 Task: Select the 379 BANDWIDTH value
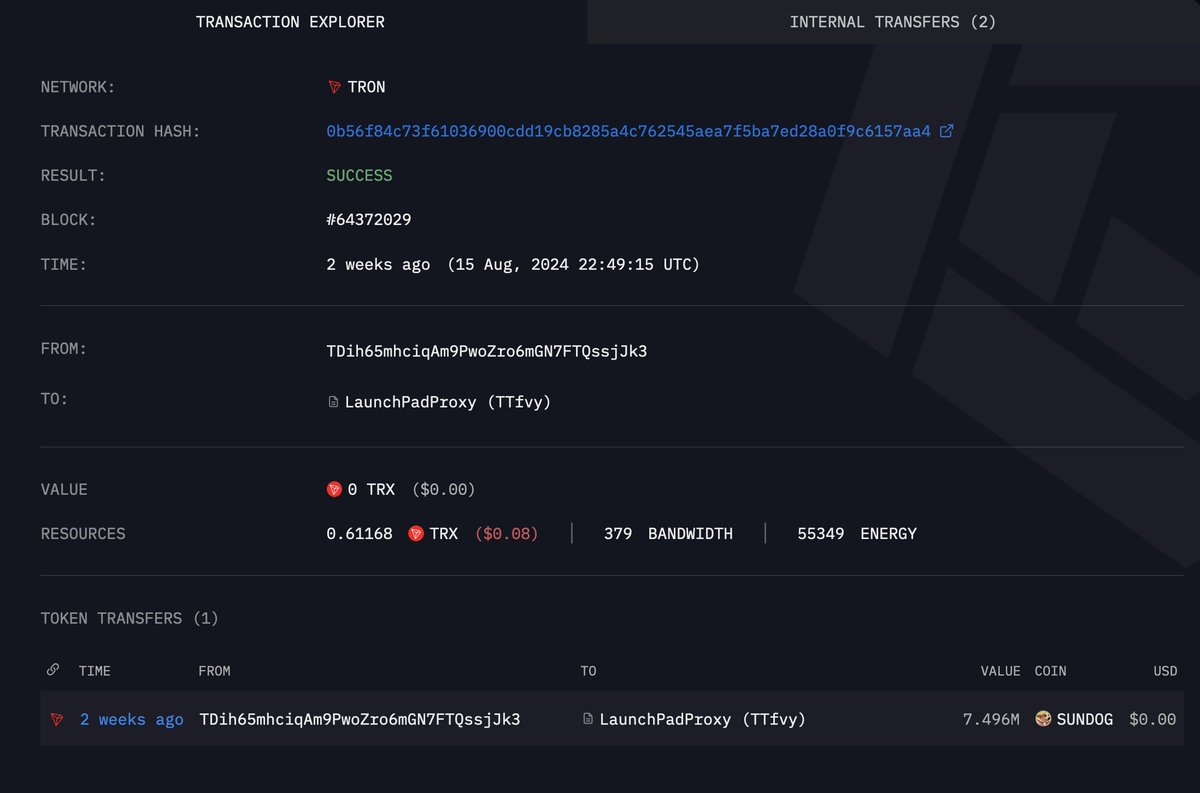coord(668,534)
